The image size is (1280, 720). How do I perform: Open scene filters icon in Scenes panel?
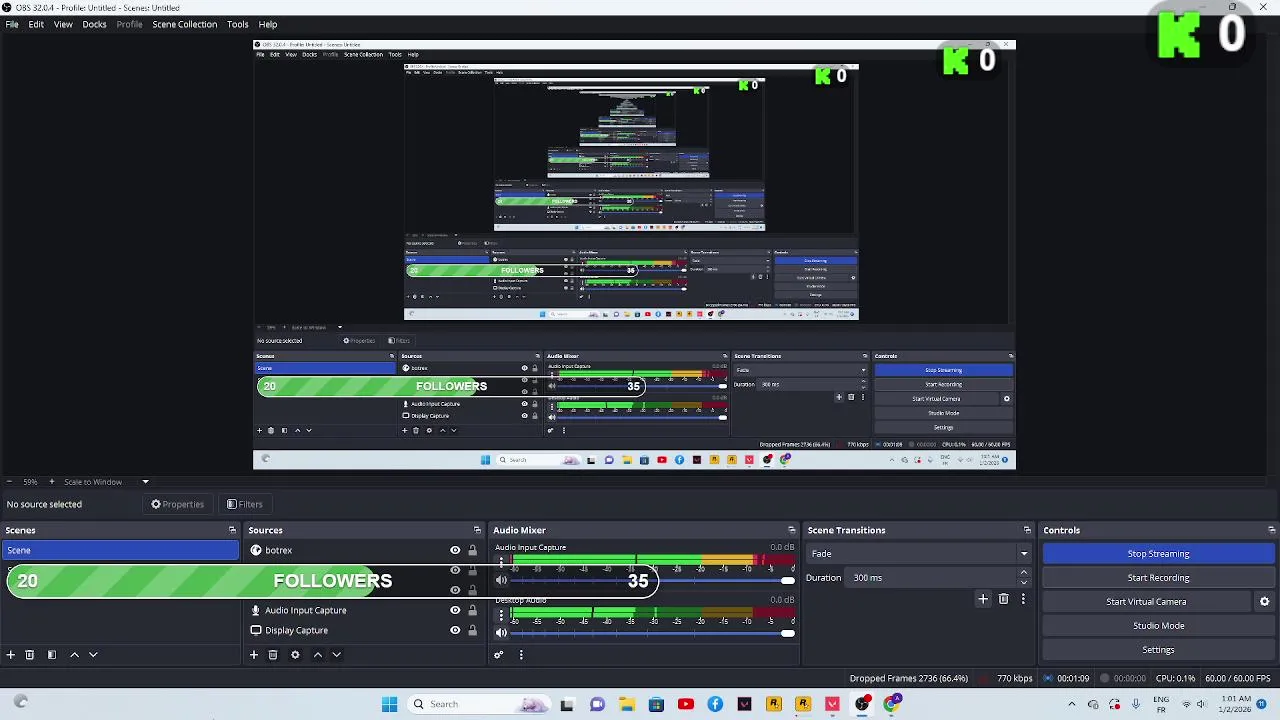click(52, 655)
